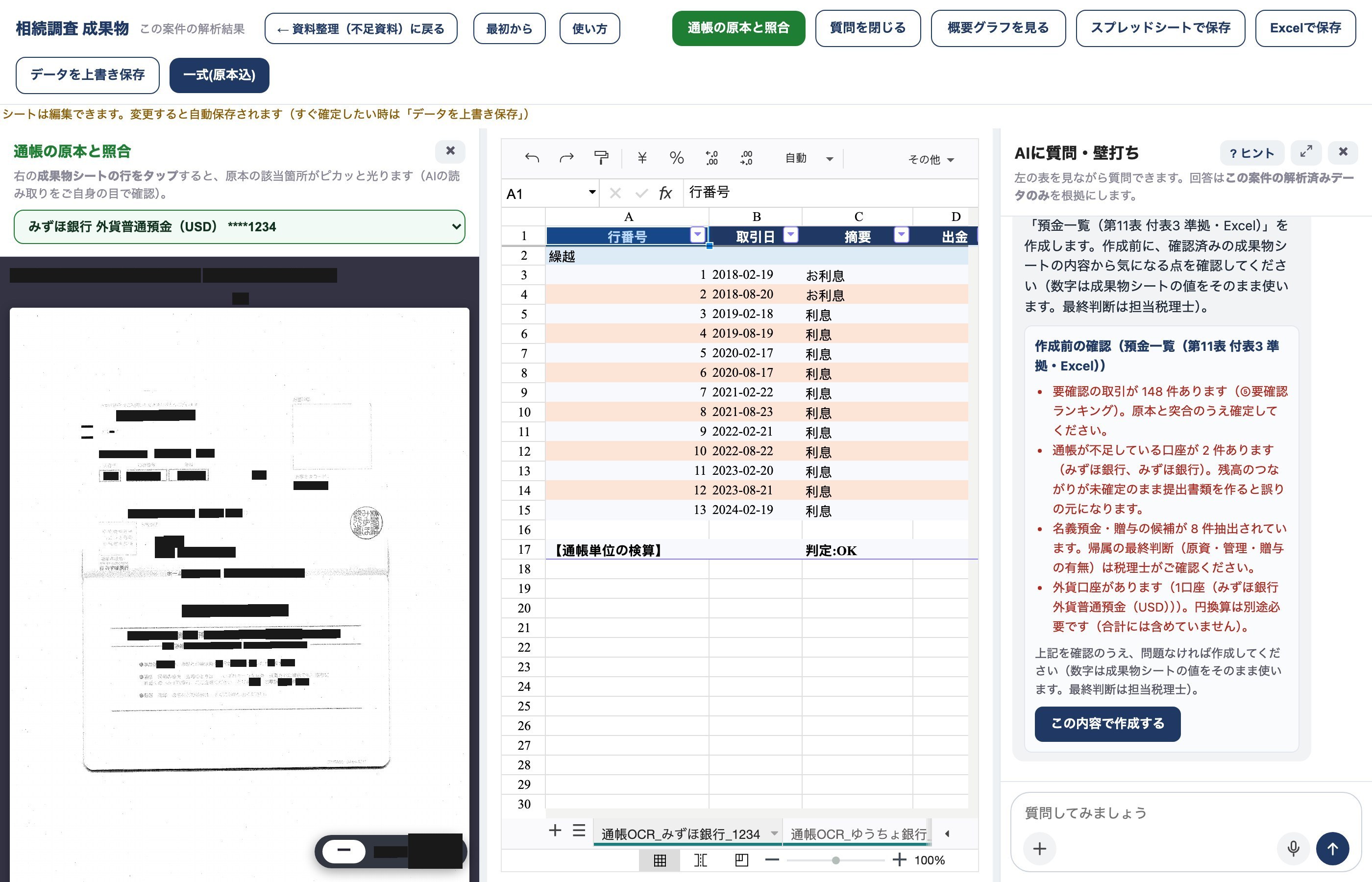Add a new sheet tab

(554, 831)
